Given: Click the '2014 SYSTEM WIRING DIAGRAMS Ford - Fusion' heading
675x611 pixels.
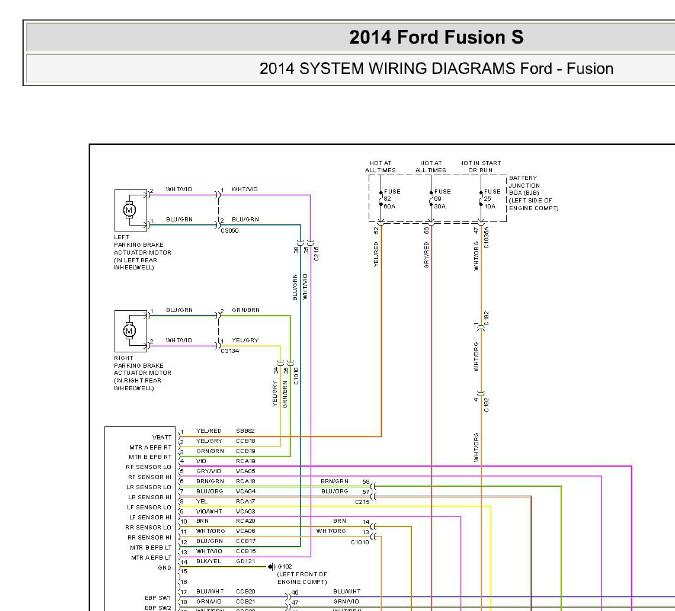Looking at the screenshot, I should tap(436, 69).
